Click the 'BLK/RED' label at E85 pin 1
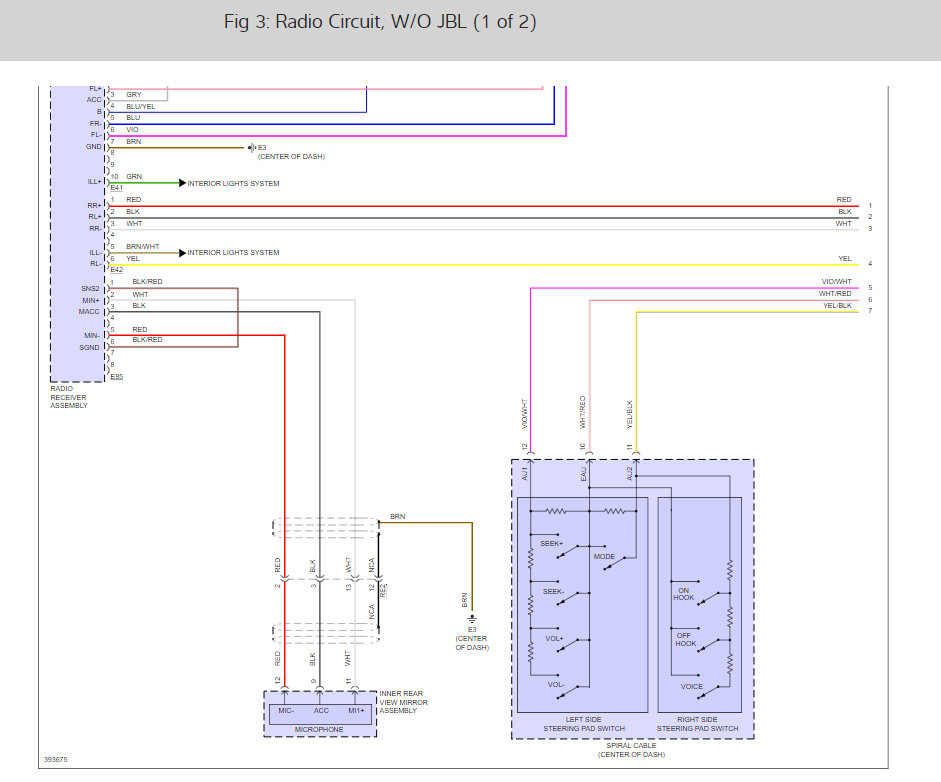Screen dimensions: 941x782 coord(147,281)
